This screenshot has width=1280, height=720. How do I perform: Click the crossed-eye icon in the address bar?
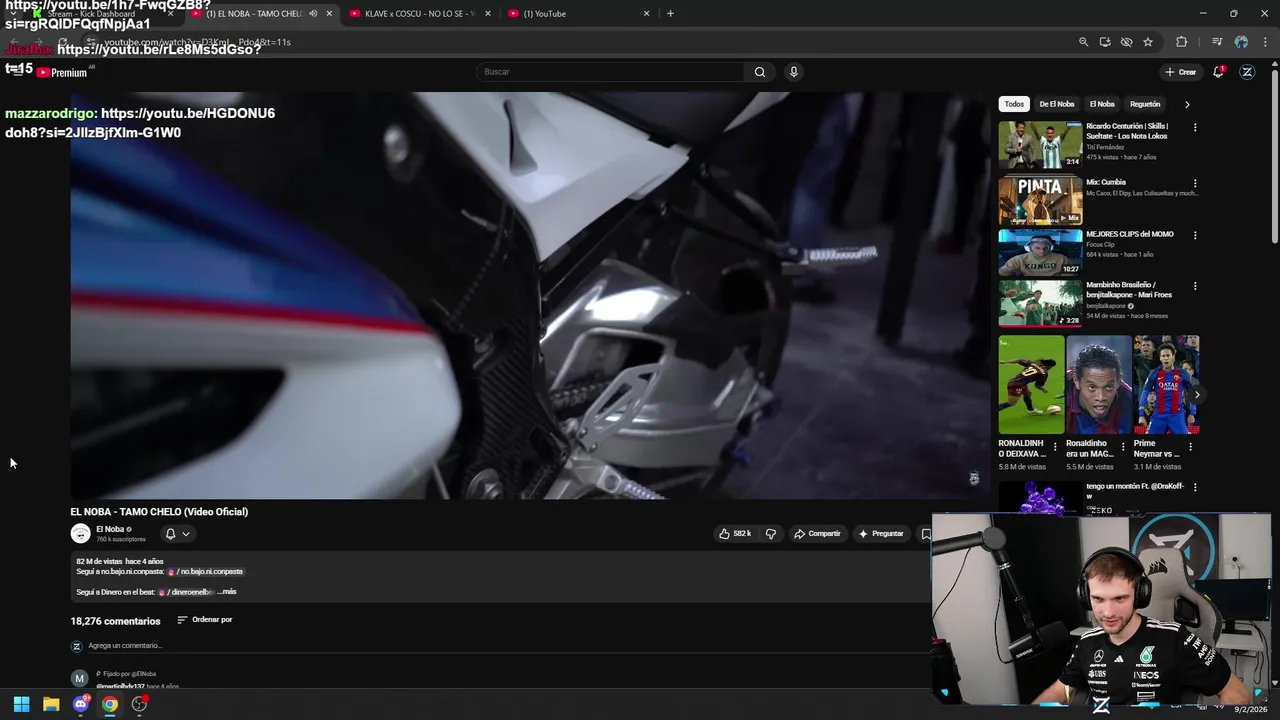coord(1126,42)
